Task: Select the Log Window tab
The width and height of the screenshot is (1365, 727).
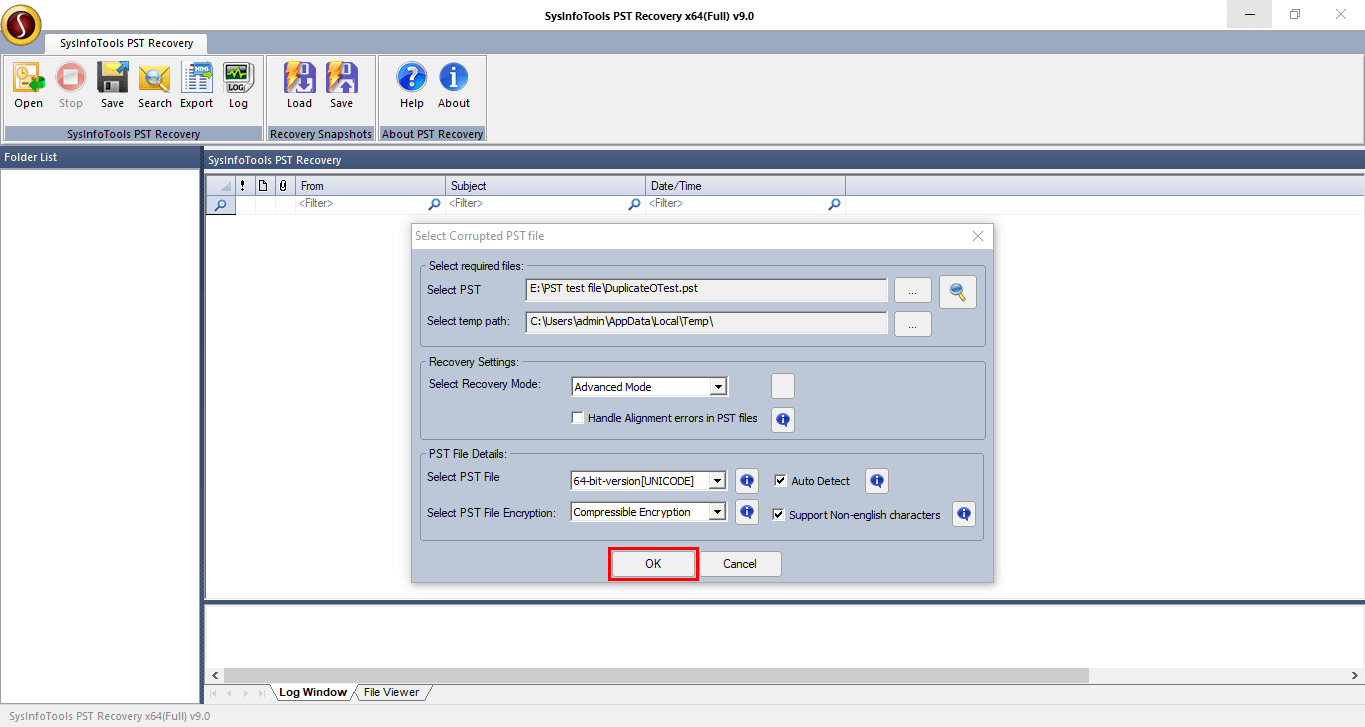Action: 312,692
